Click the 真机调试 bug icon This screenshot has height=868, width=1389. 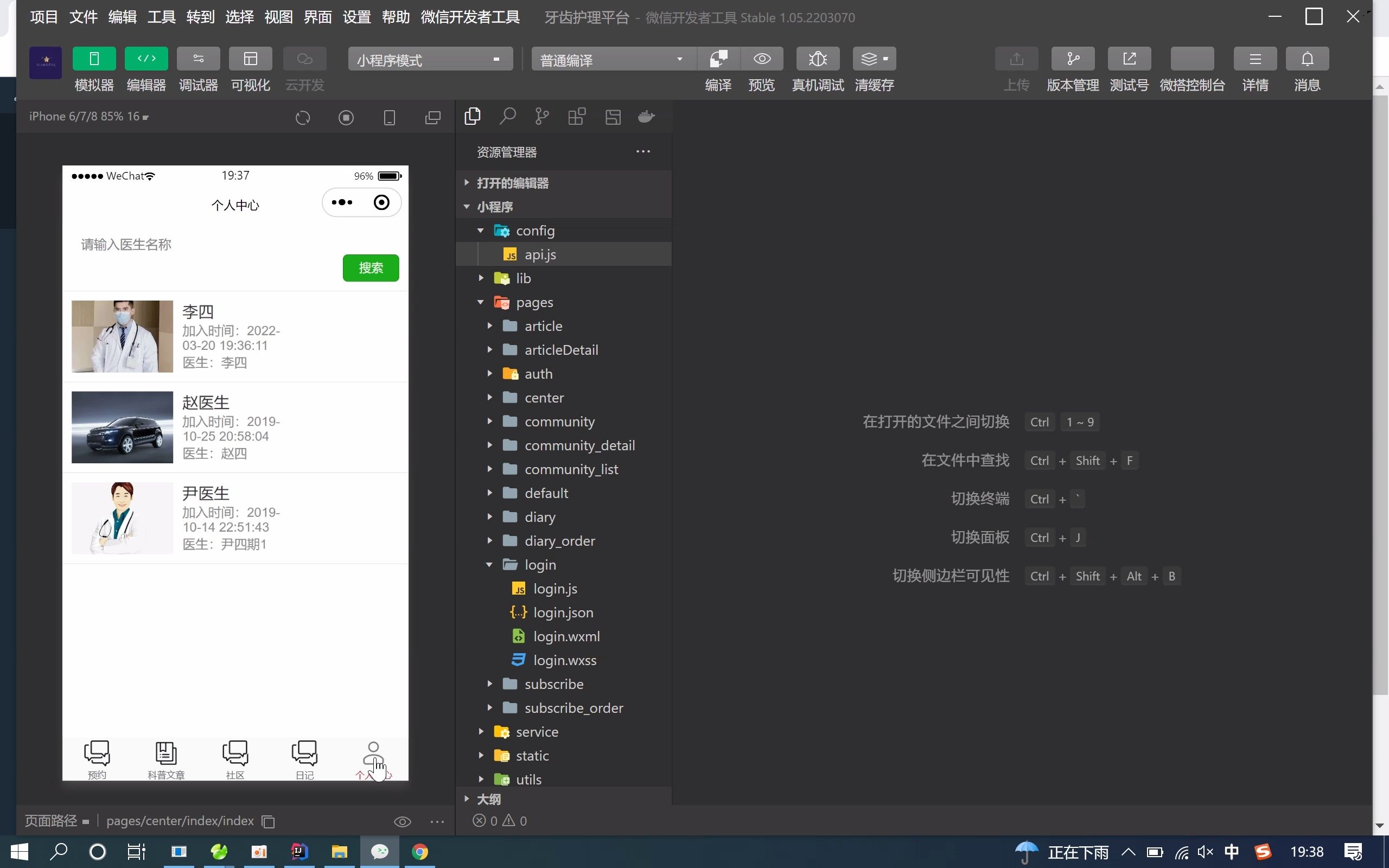pyautogui.click(x=817, y=59)
